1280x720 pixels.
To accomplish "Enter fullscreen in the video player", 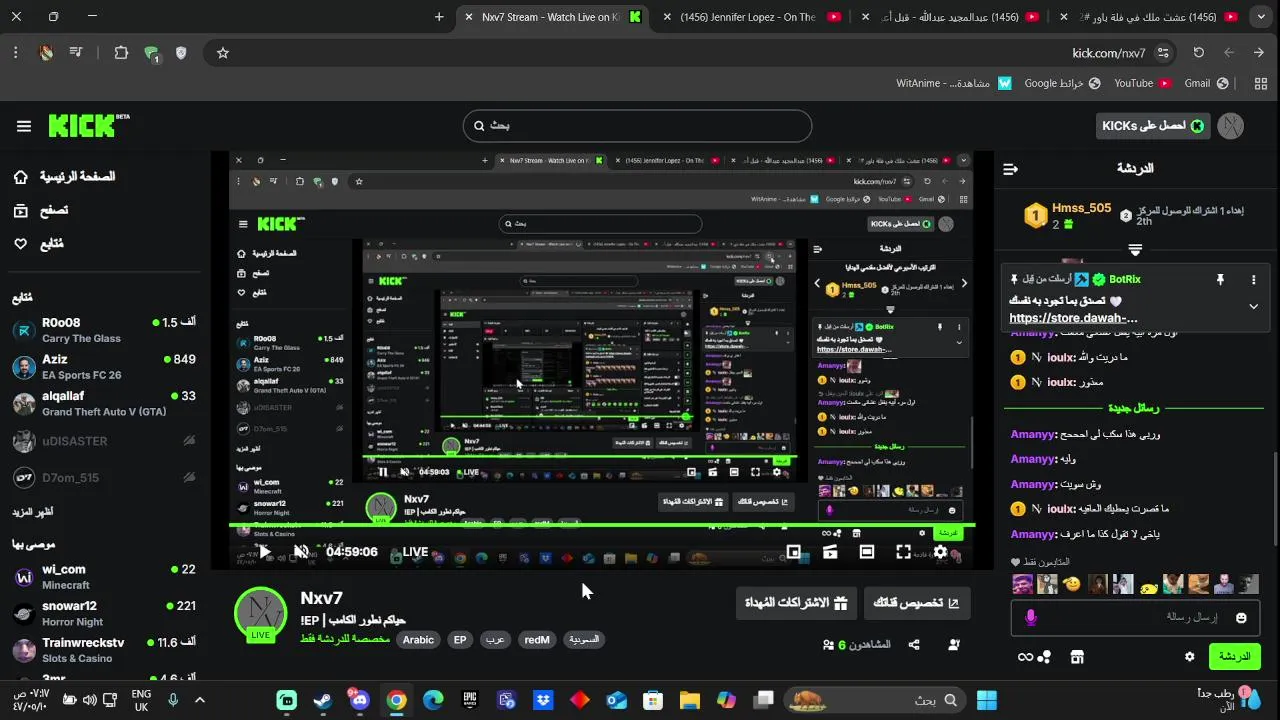I will 903,551.
